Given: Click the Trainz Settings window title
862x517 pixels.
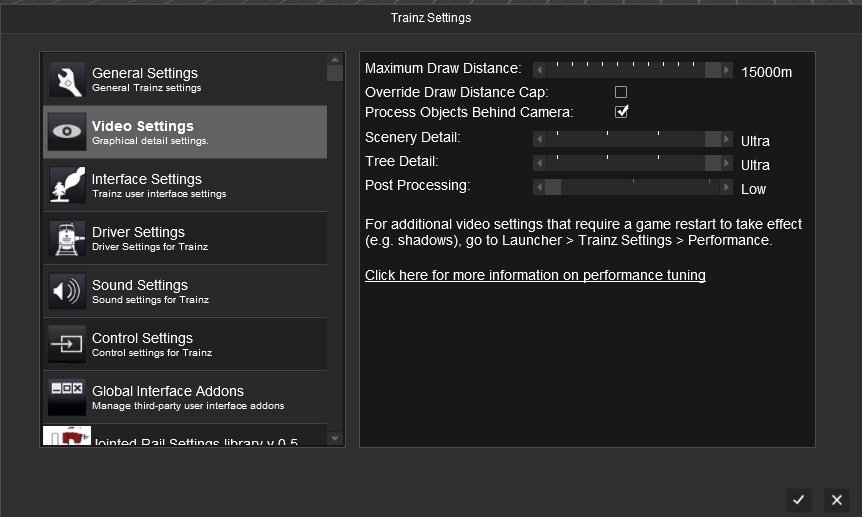Looking at the screenshot, I should point(431,18).
